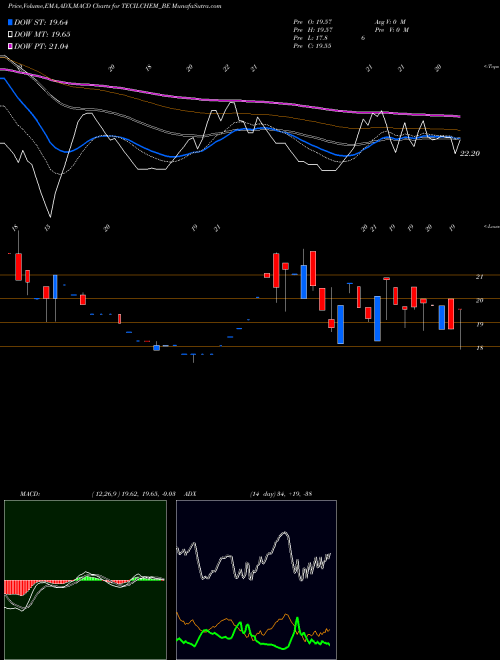This screenshot has width=500, height=660.
Task: Select the DOW ST: 19.64 label
Action: (41, 22)
